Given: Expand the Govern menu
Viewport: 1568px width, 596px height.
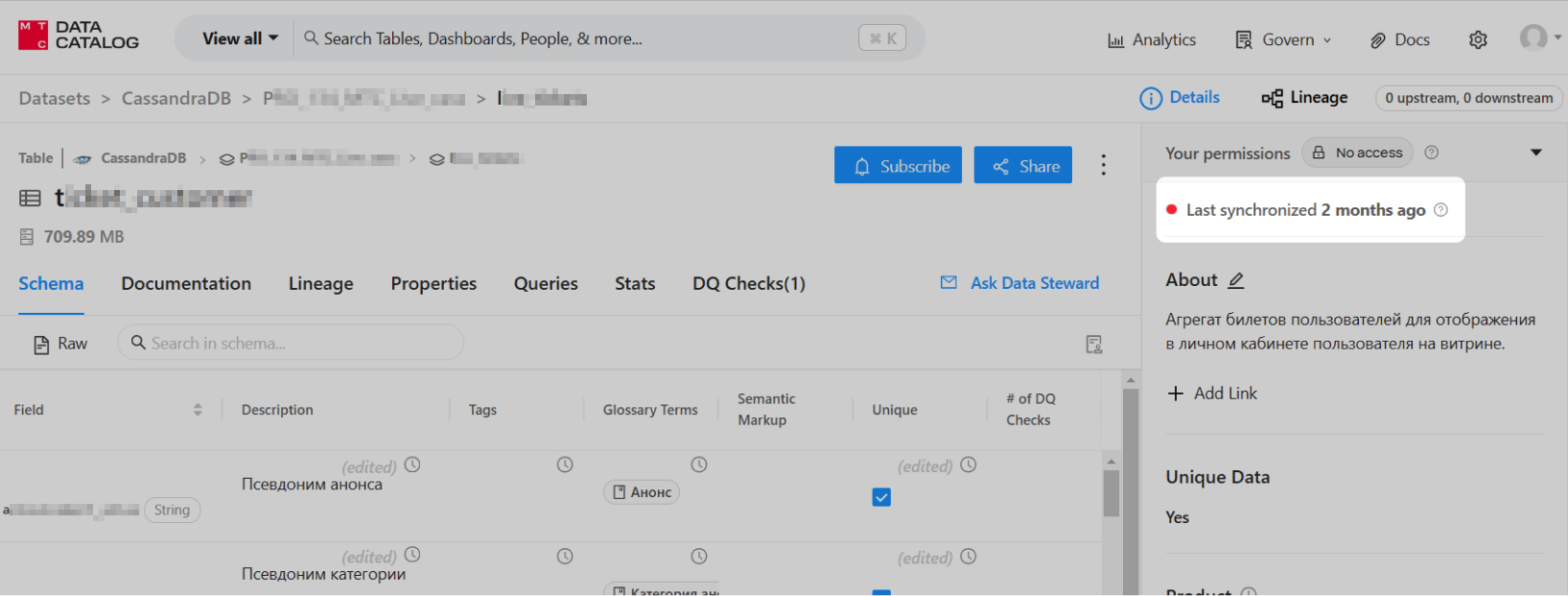Looking at the screenshot, I should pyautogui.click(x=1284, y=39).
